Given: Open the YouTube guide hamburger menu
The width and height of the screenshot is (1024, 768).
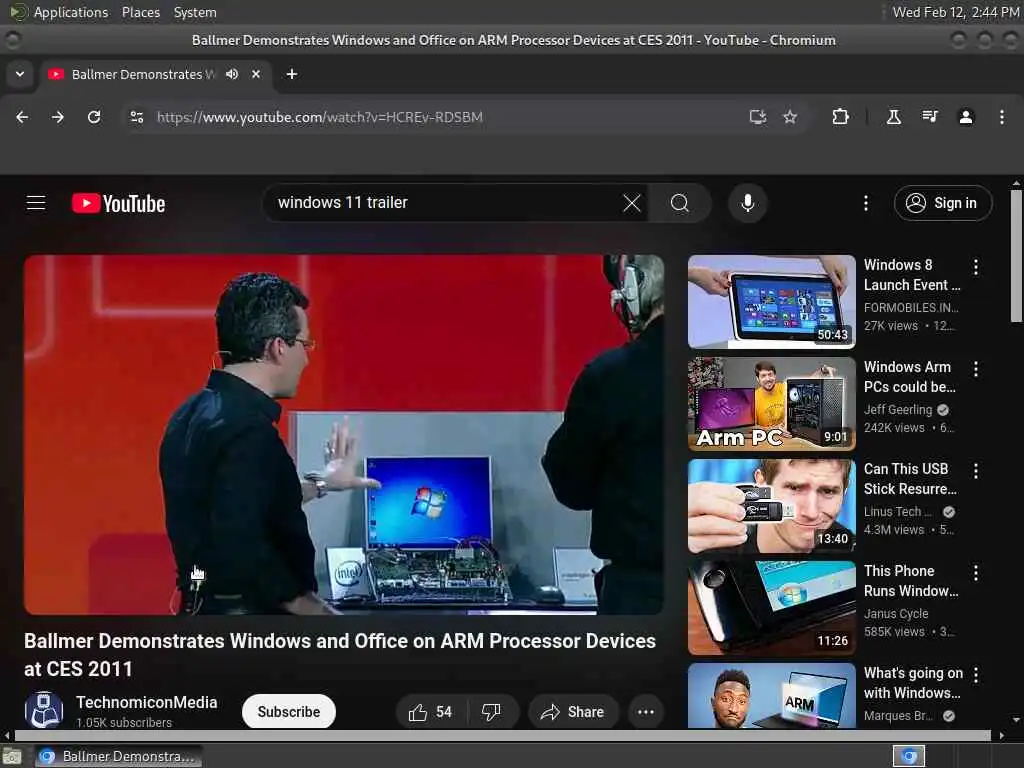Looking at the screenshot, I should coord(36,203).
